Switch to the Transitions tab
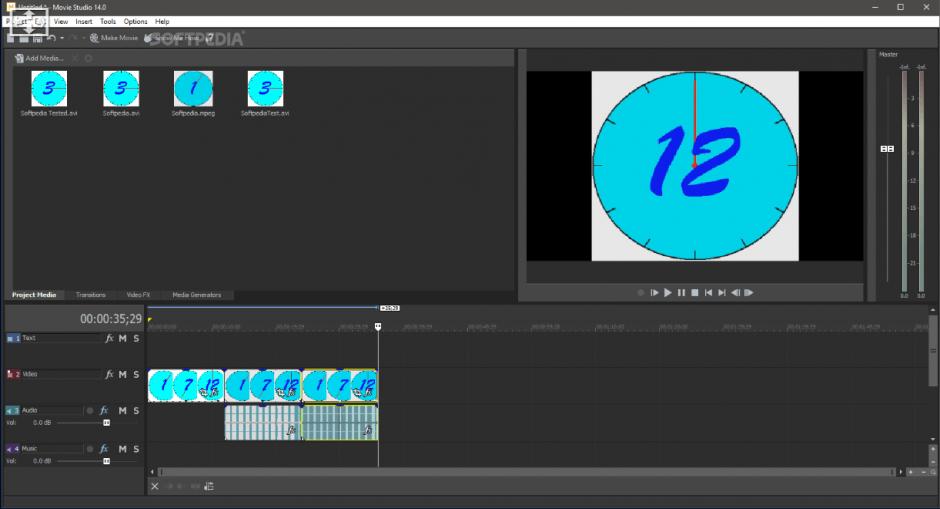Screen dimensions: 940x509 coord(91,295)
